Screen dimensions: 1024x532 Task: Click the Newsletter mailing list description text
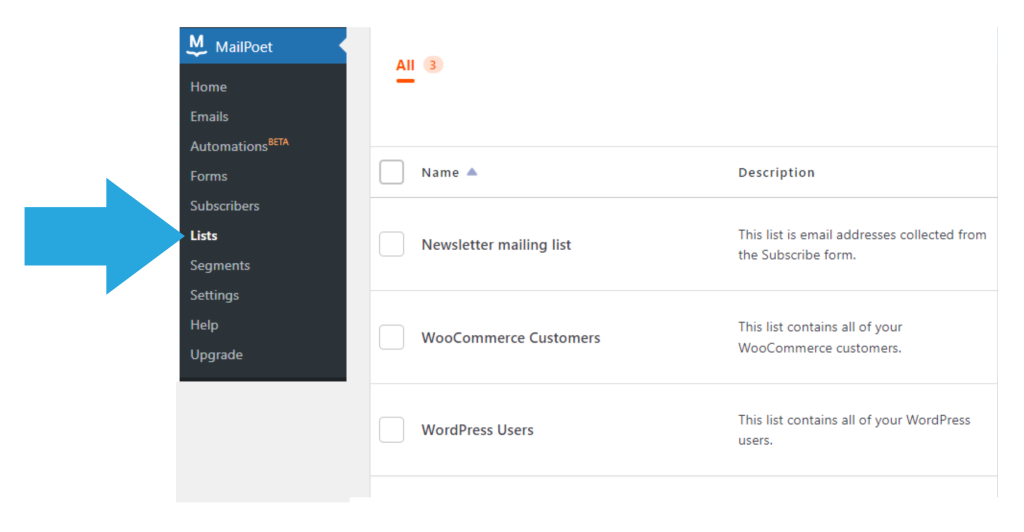pos(862,245)
